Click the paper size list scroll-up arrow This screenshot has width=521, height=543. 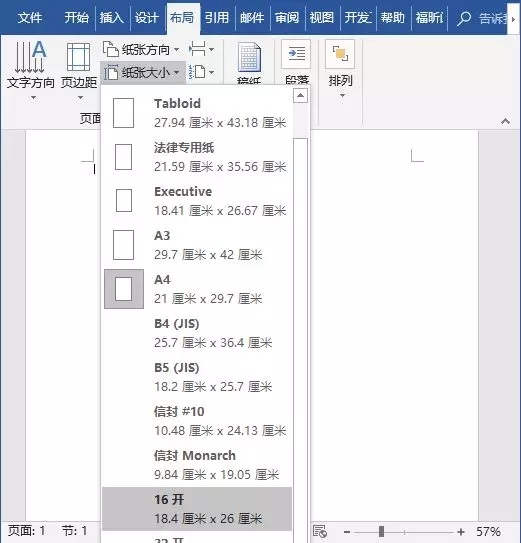[x=300, y=95]
